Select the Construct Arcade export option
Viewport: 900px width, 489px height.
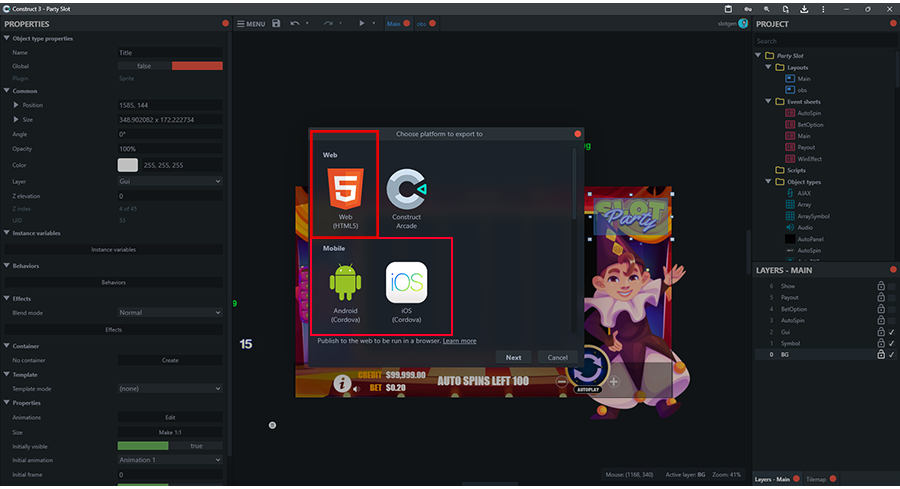[406, 198]
